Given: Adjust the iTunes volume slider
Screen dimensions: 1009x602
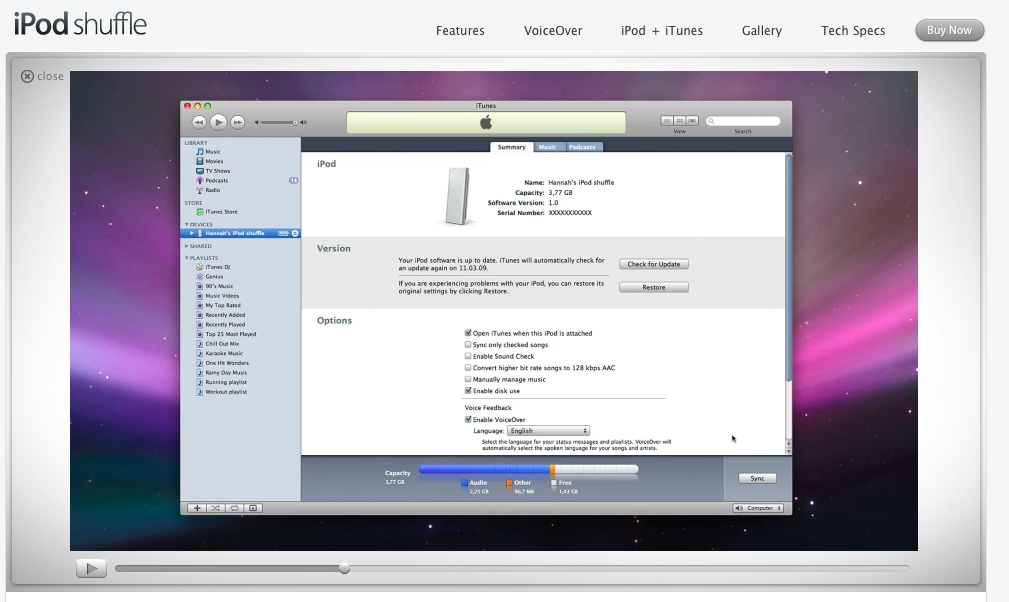Looking at the screenshot, I should point(281,122).
